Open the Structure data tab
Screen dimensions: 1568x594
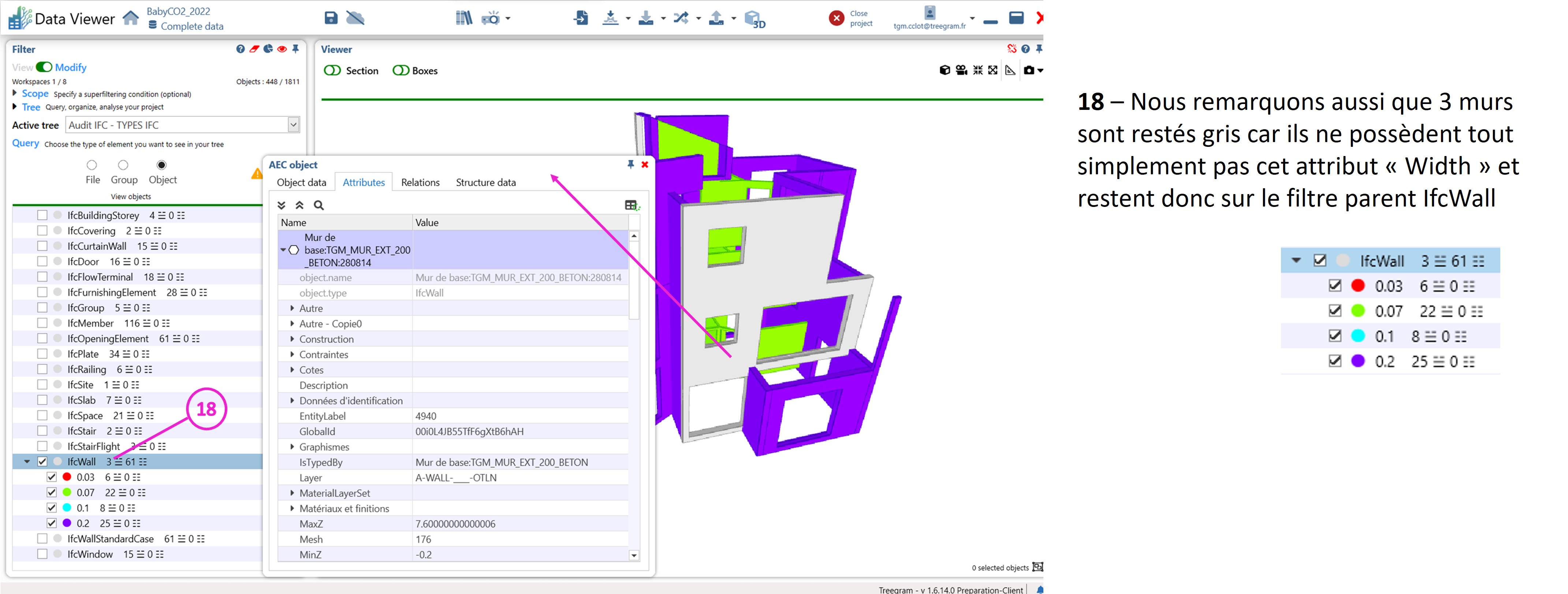[x=485, y=183]
